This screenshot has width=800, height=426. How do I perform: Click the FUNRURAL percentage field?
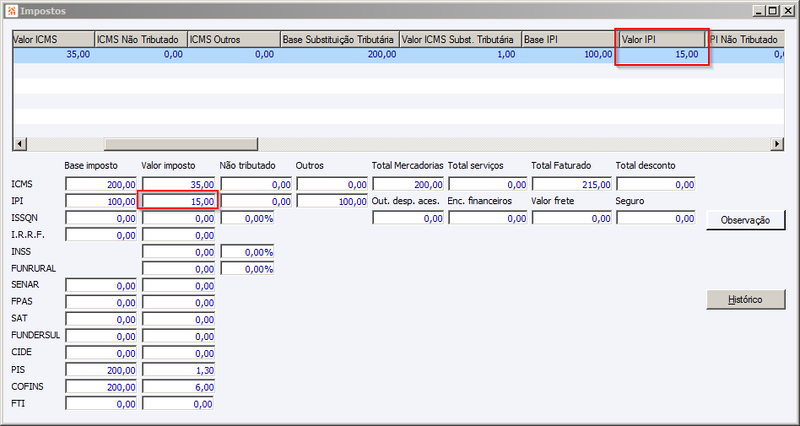point(247,269)
